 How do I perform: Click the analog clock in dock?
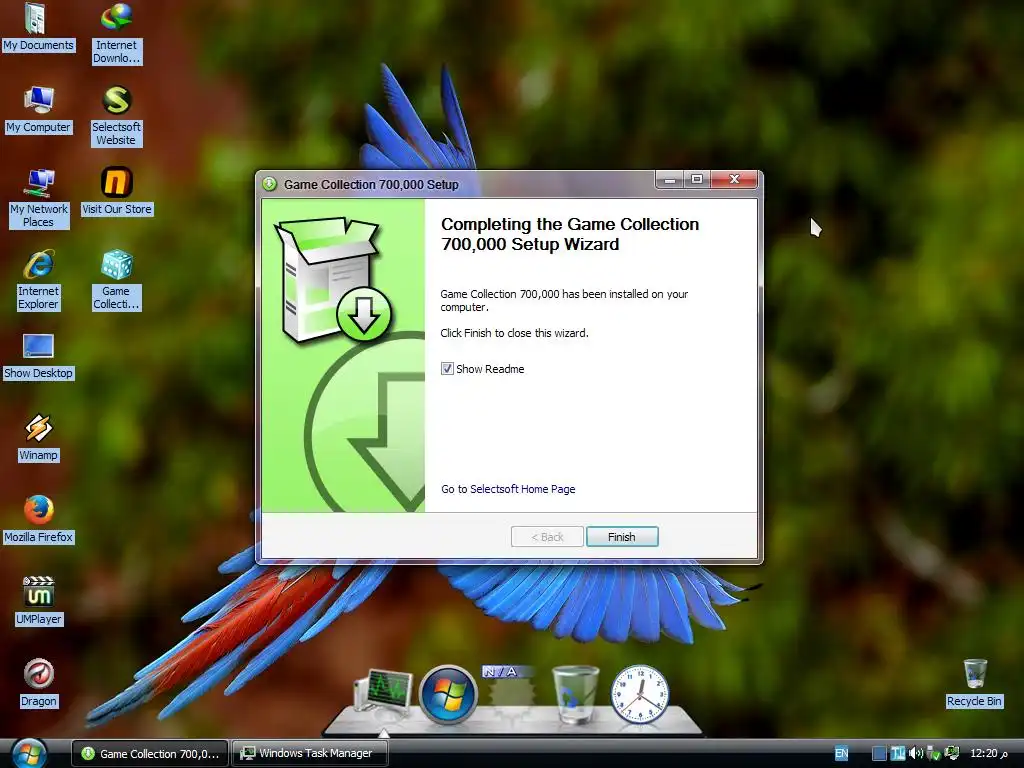point(640,694)
